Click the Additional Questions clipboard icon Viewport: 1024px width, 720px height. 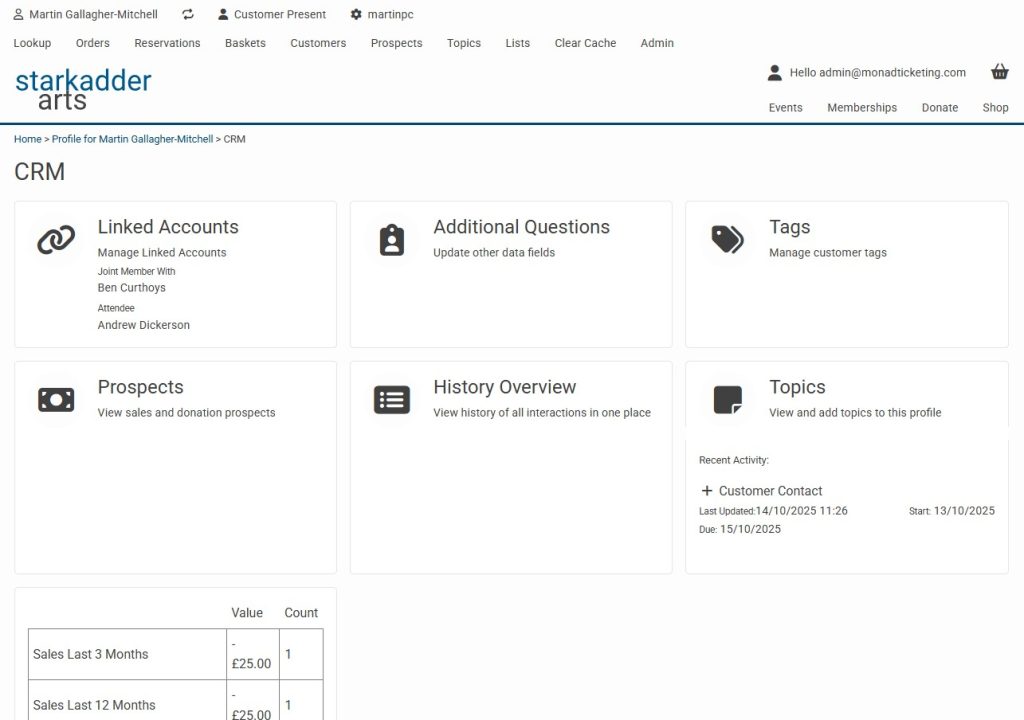[x=392, y=240]
